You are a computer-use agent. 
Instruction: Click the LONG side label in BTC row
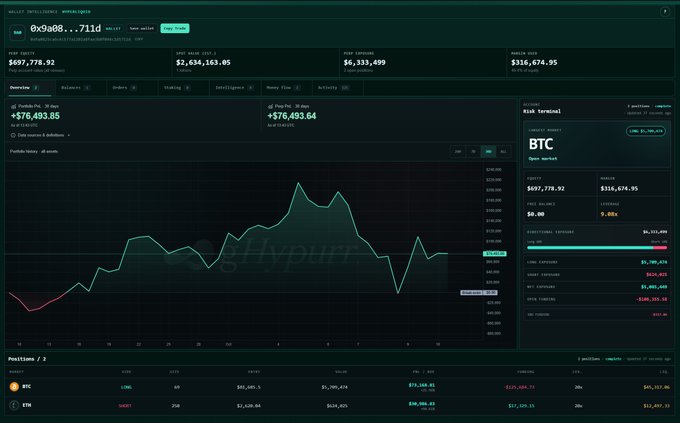coord(126,387)
